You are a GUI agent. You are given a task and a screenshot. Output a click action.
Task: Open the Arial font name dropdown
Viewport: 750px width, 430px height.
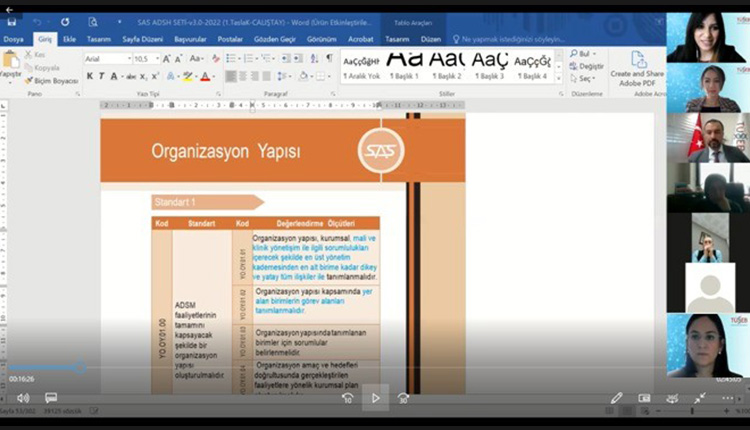click(x=107, y=59)
